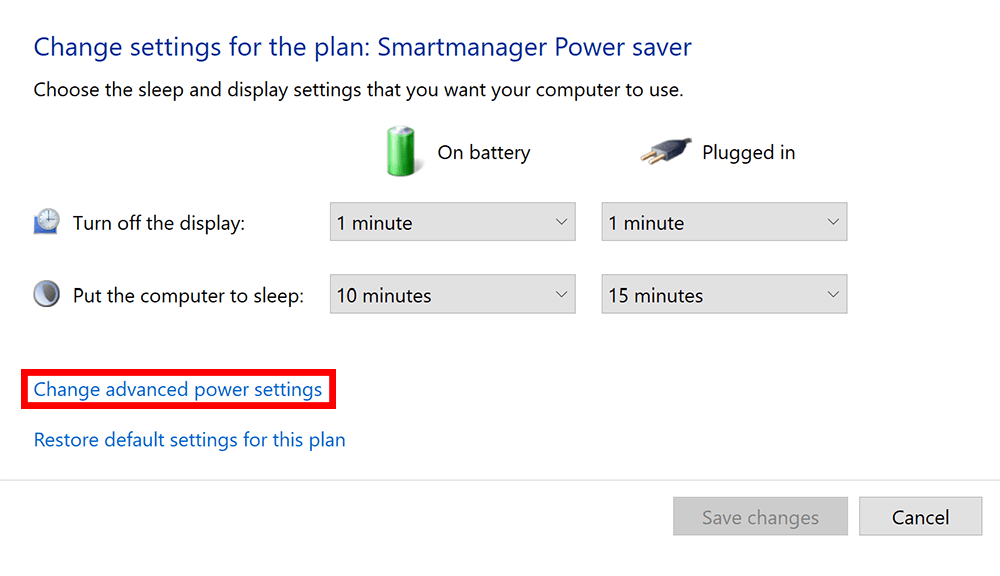Image resolution: width=1000 pixels, height=576 pixels.
Task: Click the Turn off the display label text
Action: [159, 223]
